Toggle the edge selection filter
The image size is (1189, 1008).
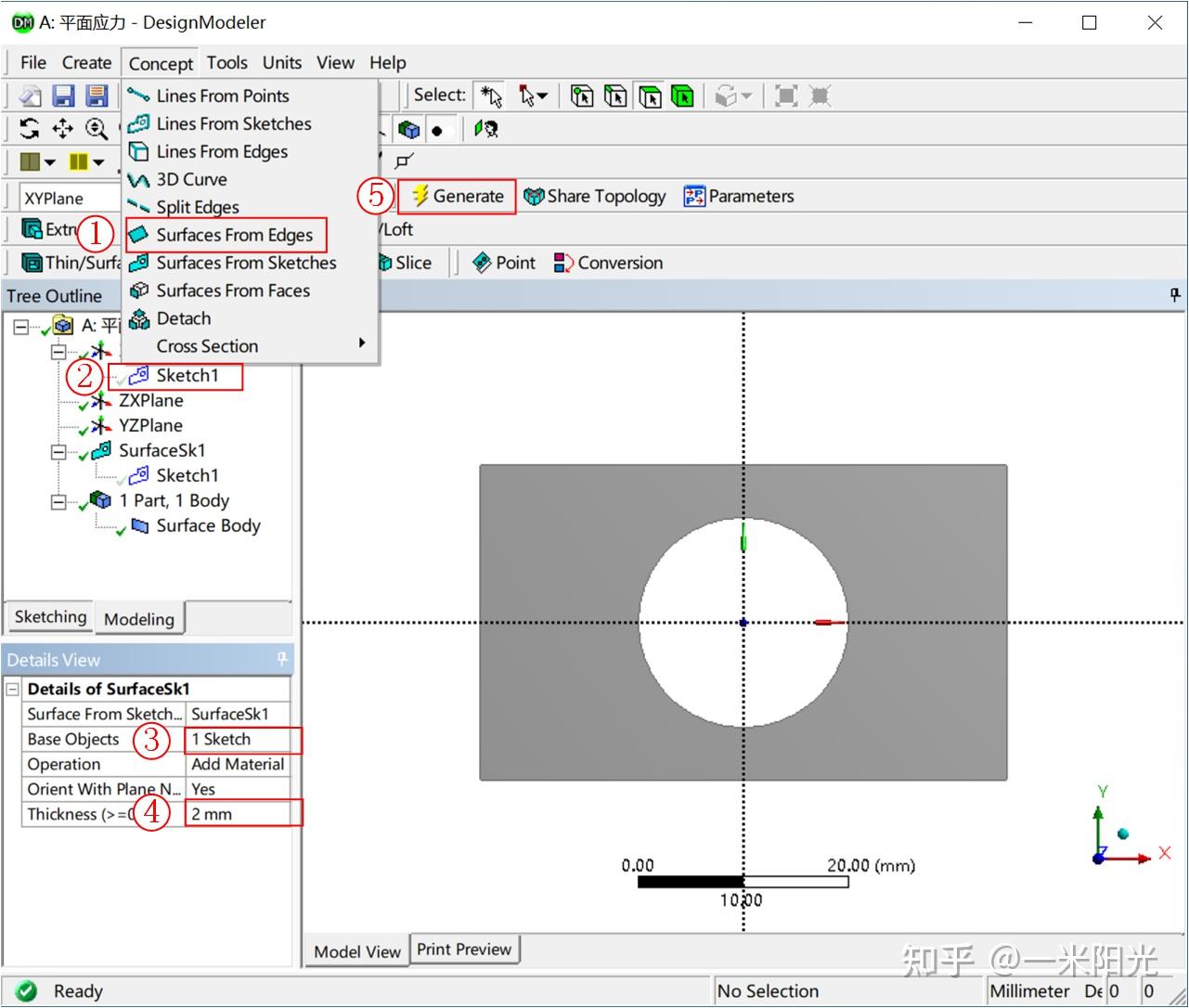click(x=615, y=95)
